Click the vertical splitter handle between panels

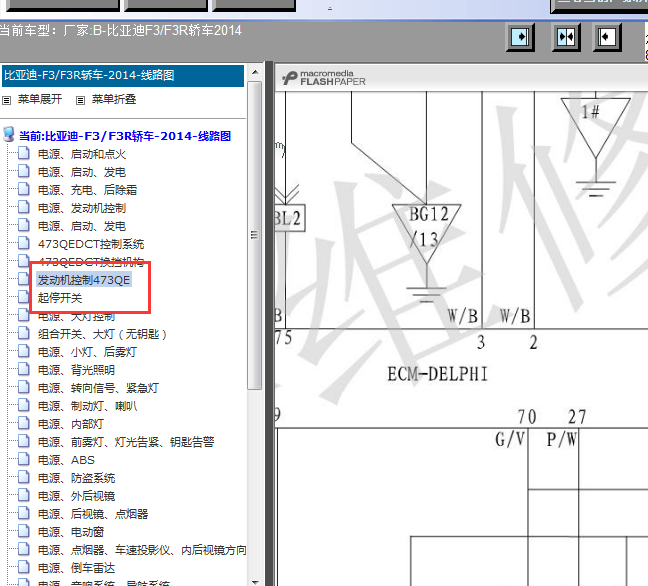[x=269, y=324]
